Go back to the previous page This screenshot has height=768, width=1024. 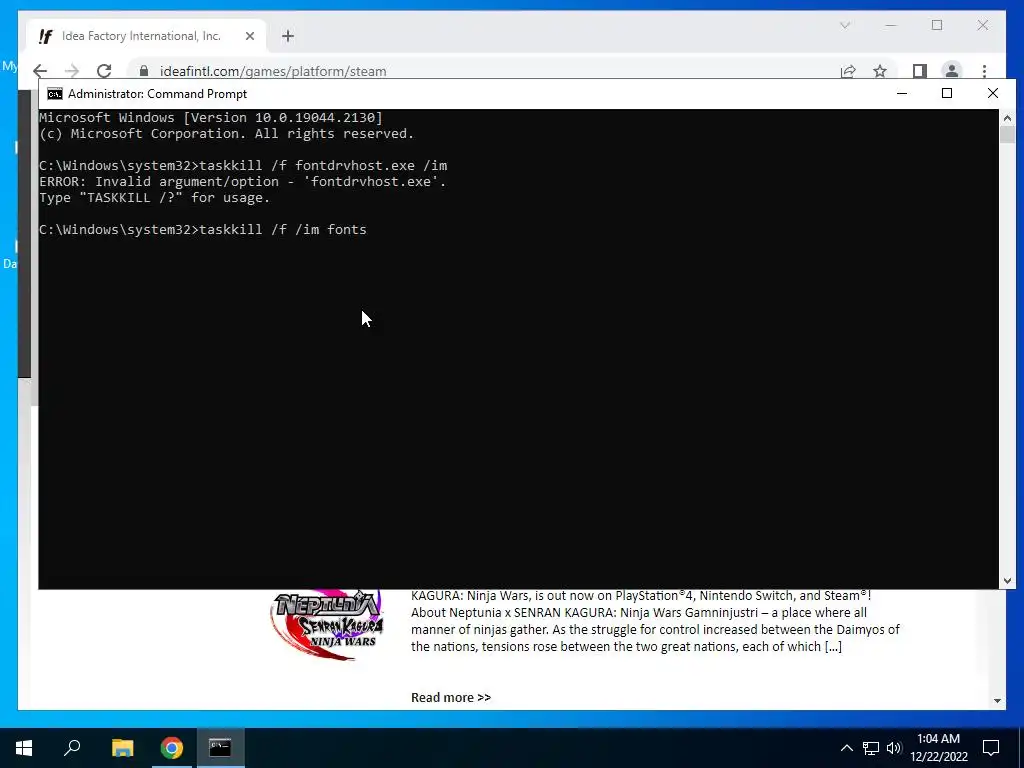[x=40, y=71]
